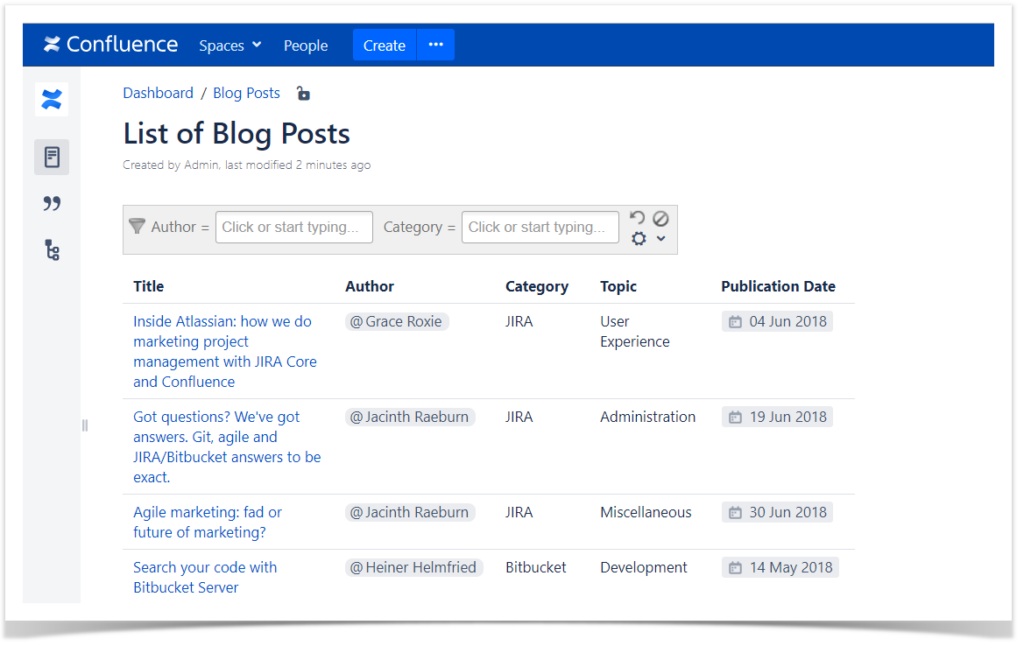This screenshot has height=646, width=1024.
Task: Navigate to Dashboard via the breadcrumb
Action: coord(157,92)
